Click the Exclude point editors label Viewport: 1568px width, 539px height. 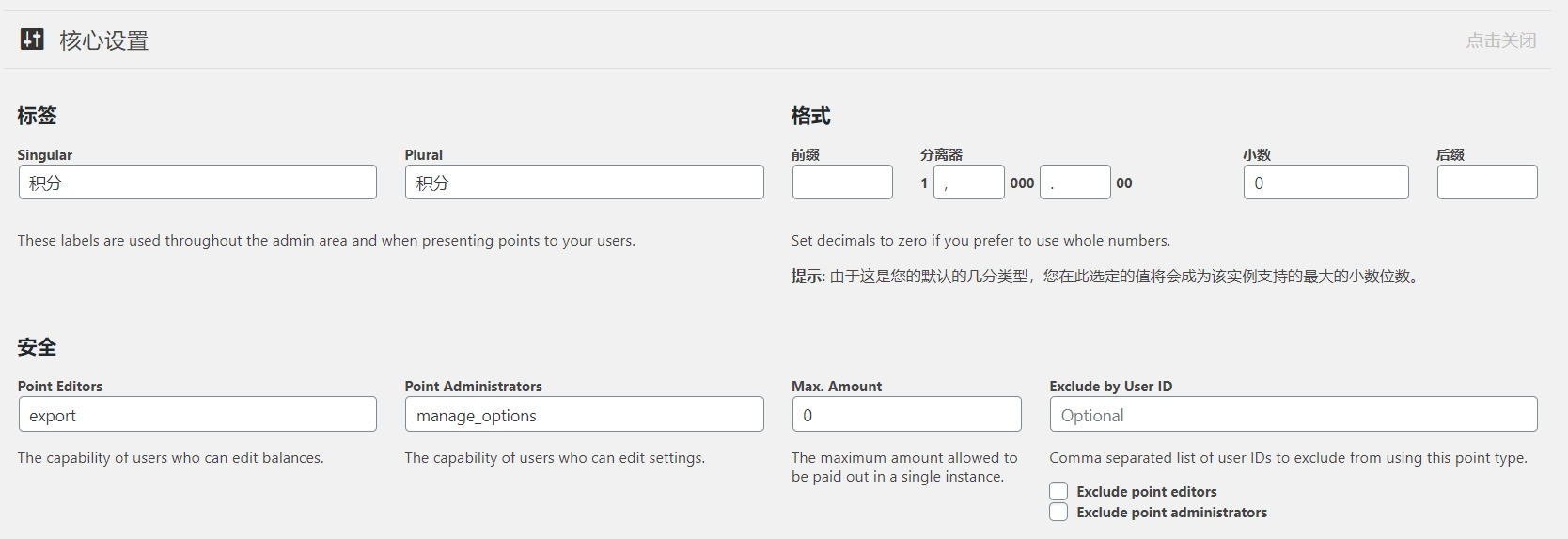(x=1147, y=492)
